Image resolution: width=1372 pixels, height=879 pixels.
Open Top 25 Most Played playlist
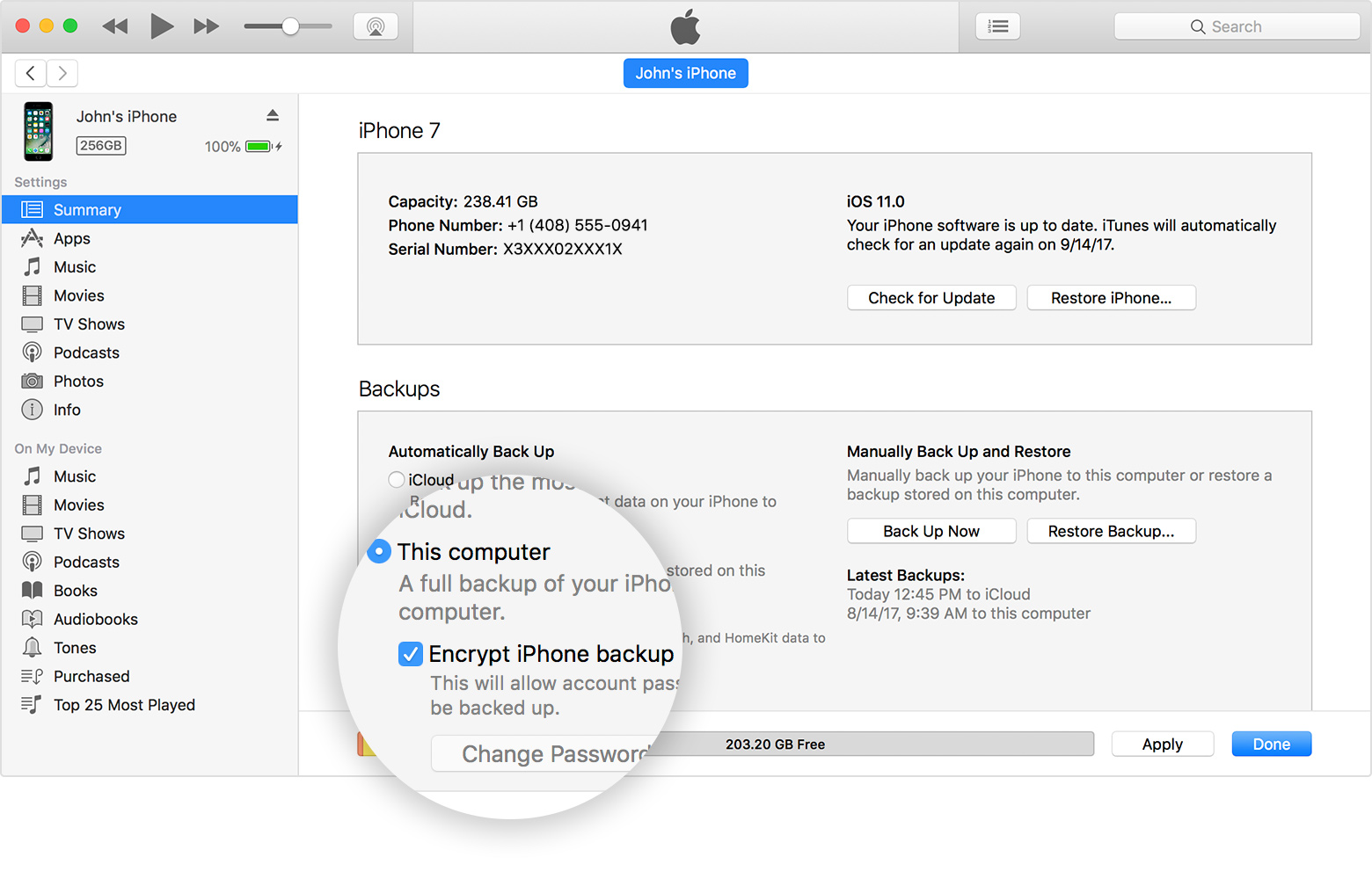tap(150, 705)
